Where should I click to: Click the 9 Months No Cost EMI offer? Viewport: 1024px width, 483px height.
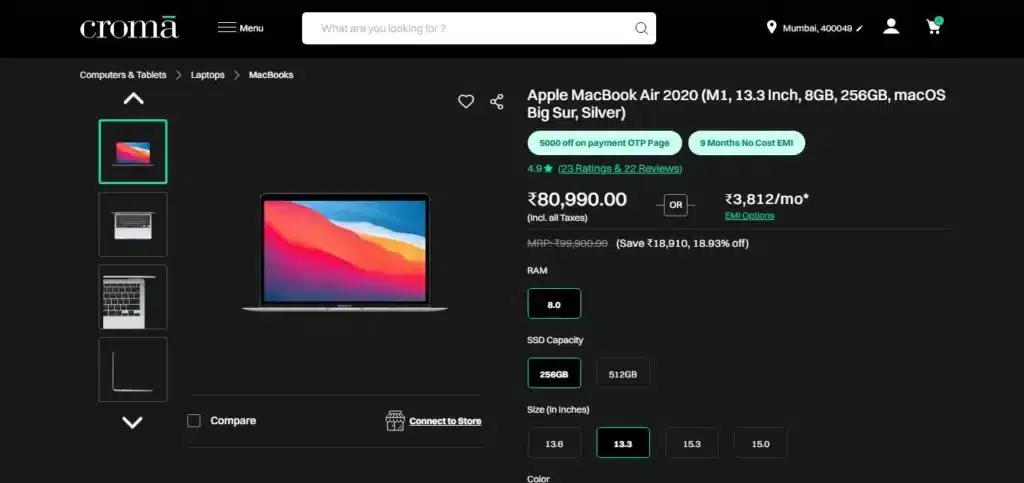pos(746,143)
